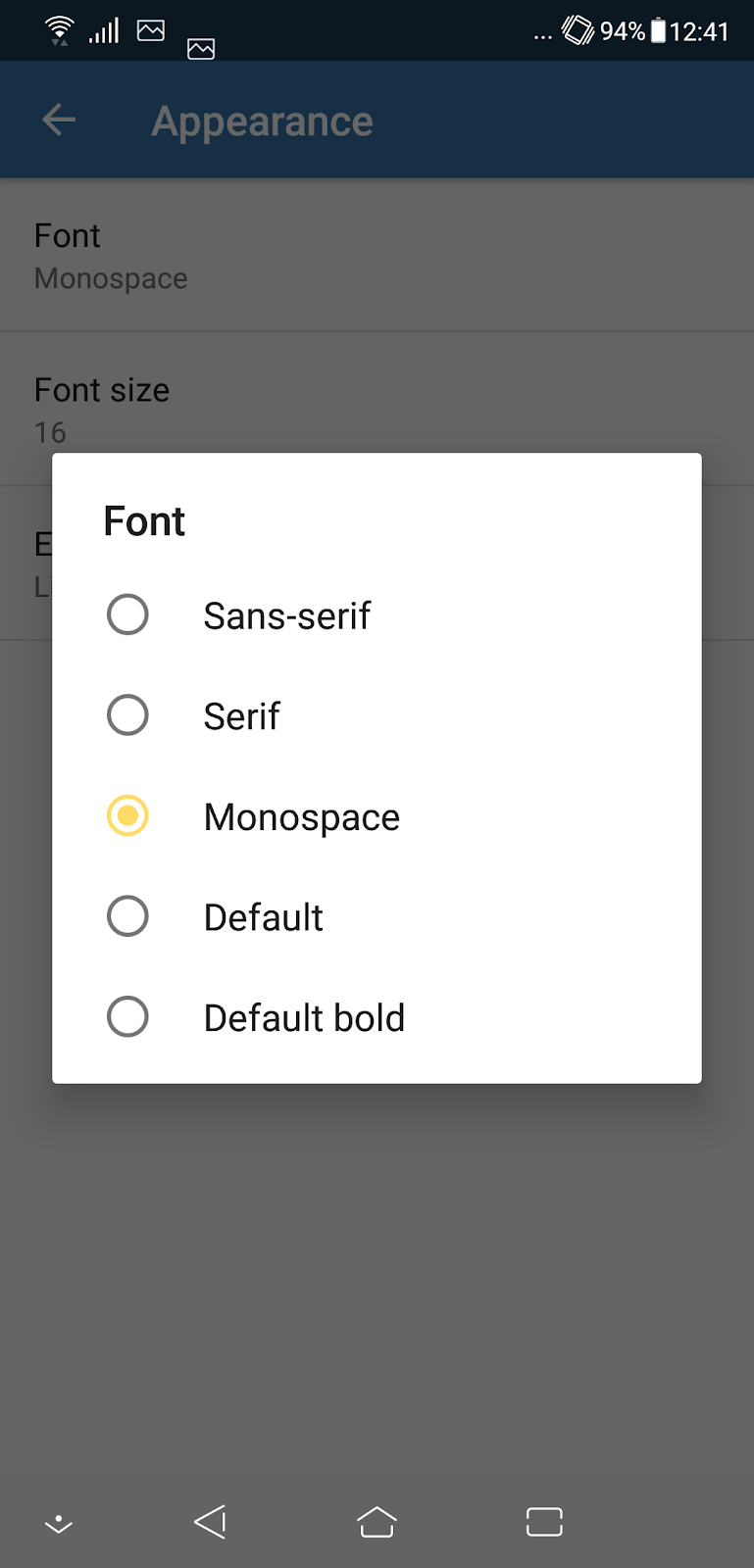754x1568 pixels.
Task: Choose the Default radio button
Action: tap(127, 917)
